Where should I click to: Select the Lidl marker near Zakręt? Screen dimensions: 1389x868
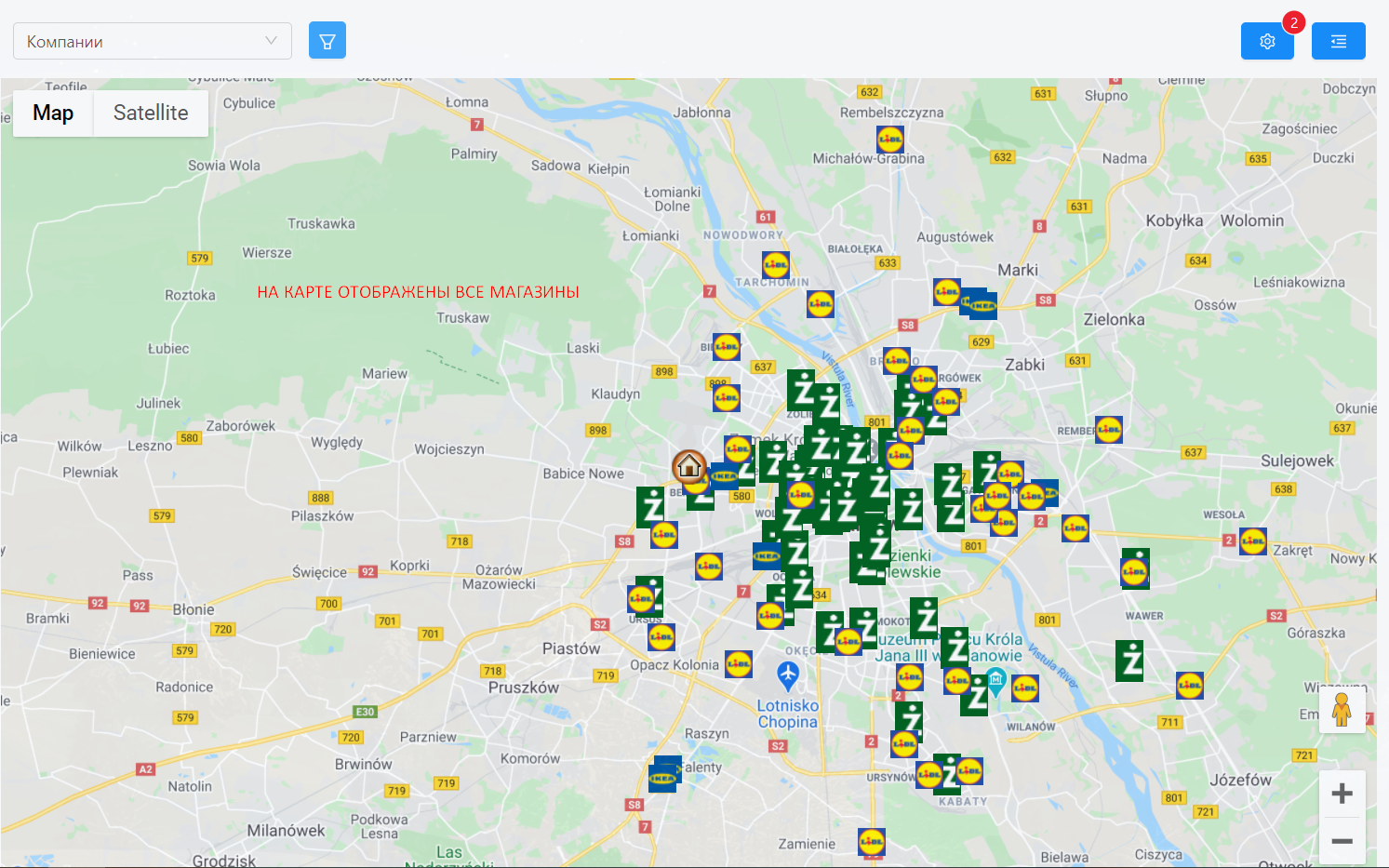pos(1253,541)
